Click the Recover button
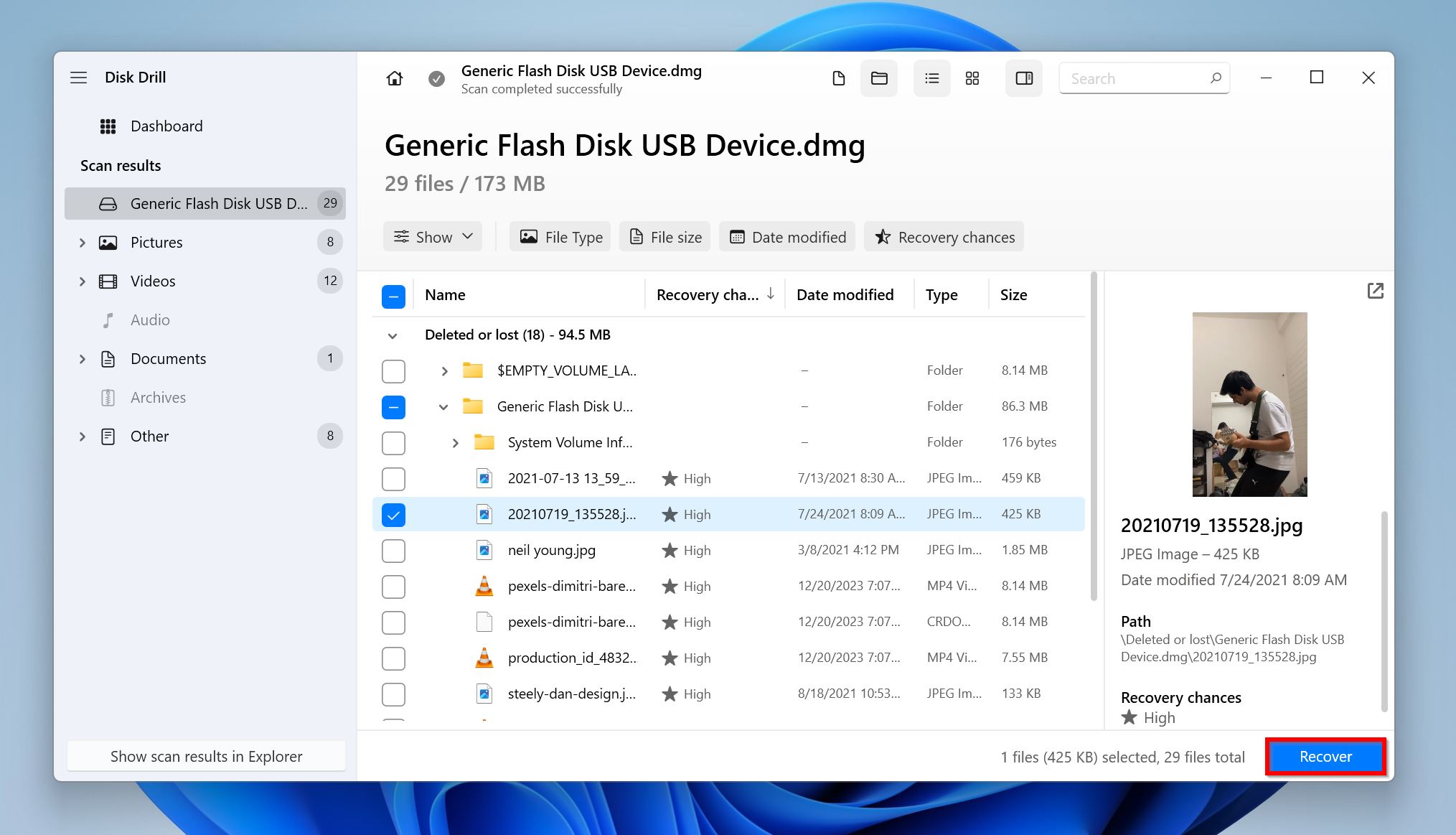This screenshot has height=835, width=1456. (1325, 757)
